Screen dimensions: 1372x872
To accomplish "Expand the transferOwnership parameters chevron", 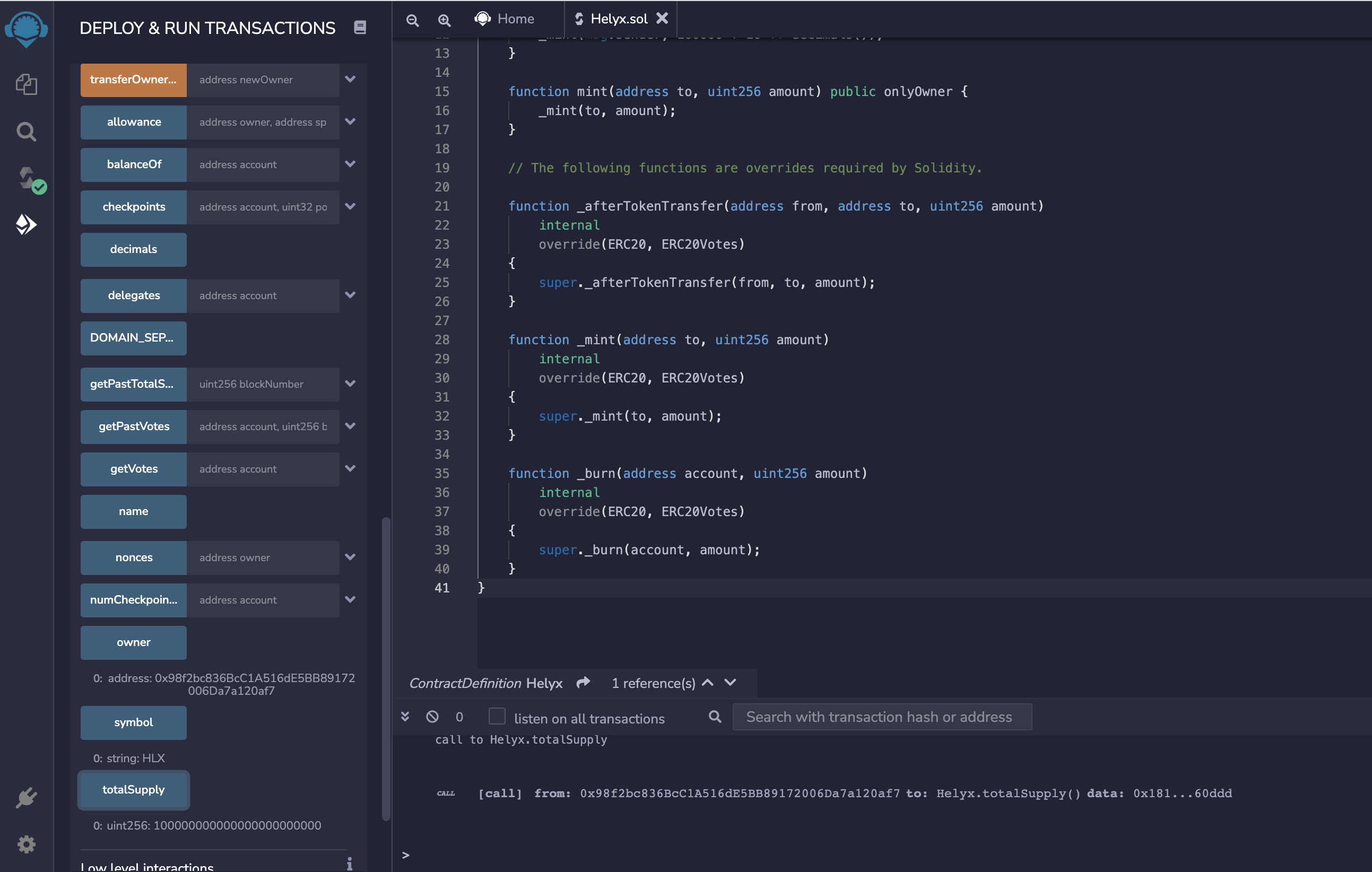I will click(x=350, y=79).
